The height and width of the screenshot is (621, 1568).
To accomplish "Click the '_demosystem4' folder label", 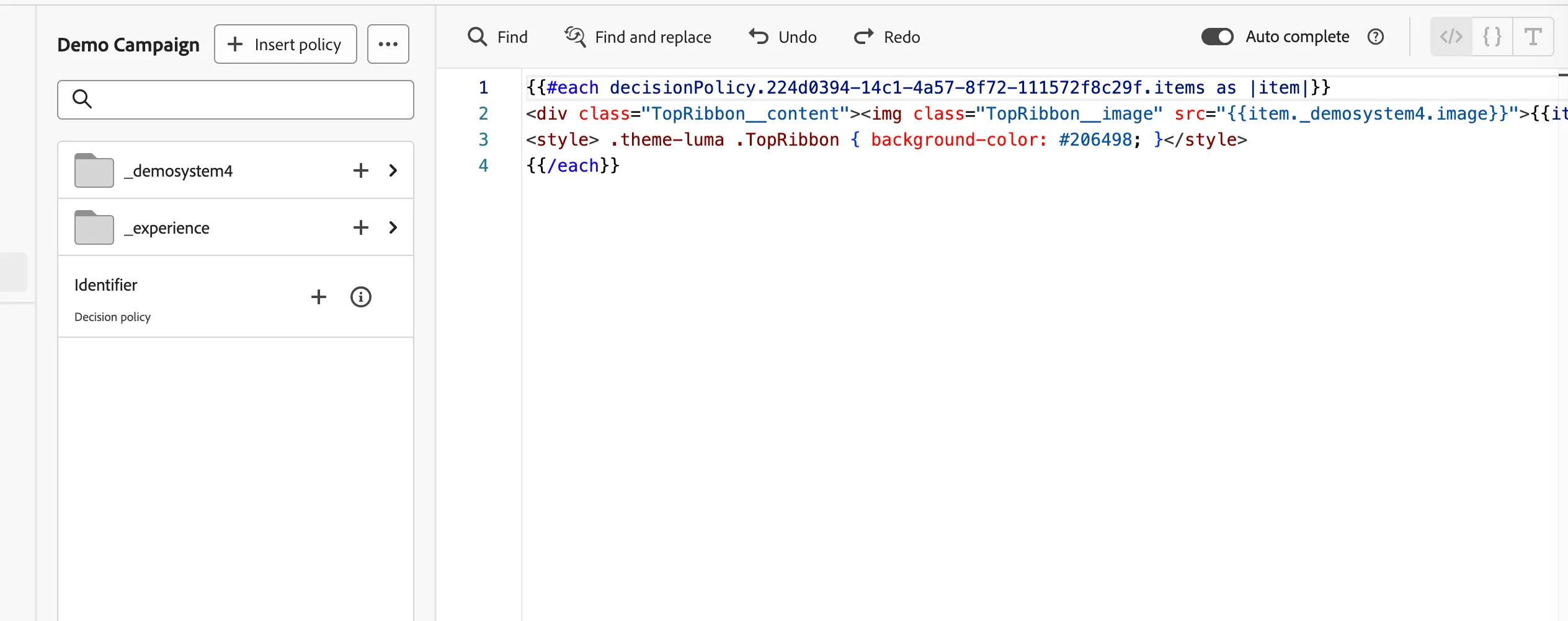I will coord(179,171).
